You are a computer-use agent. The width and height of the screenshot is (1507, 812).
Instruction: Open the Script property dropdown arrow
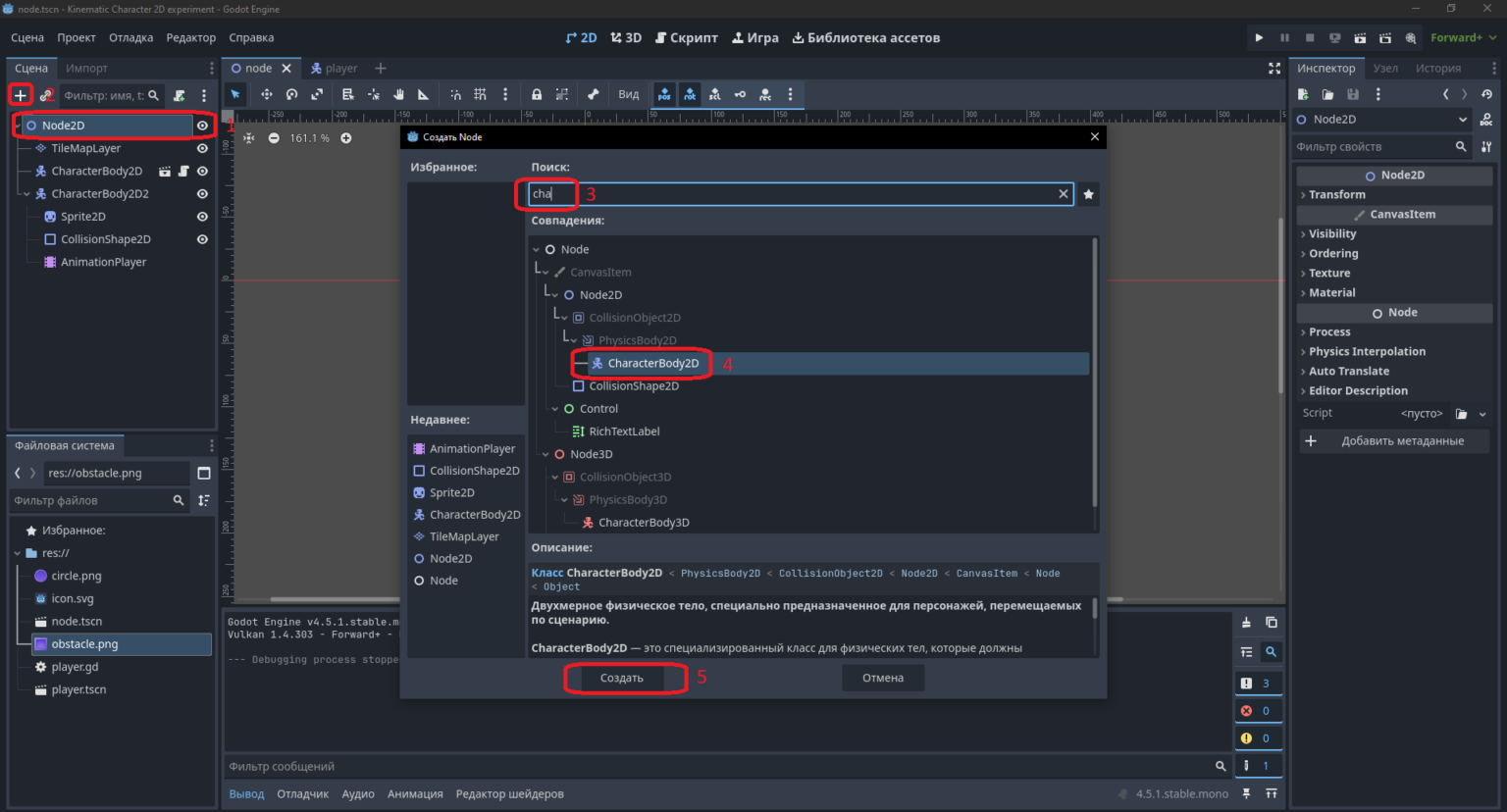pyautogui.click(x=1482, y=414)
